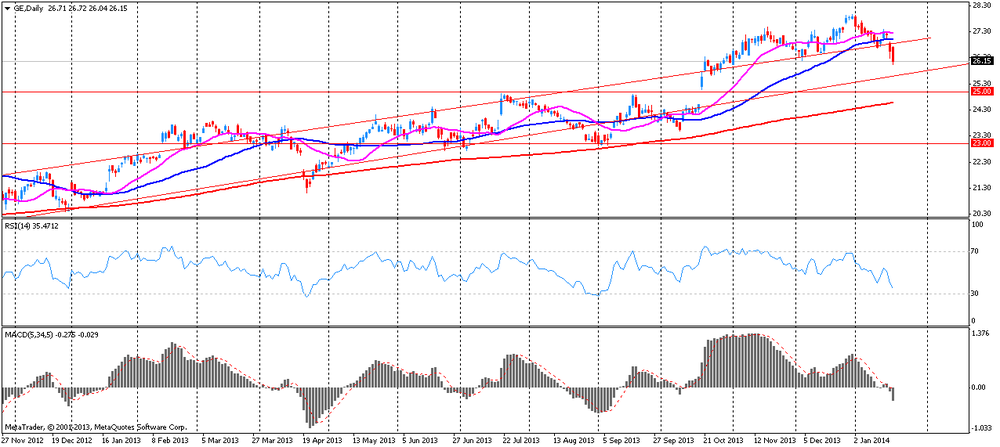
Task: Click the 27.30 price axis label
Action: (980, 31)
